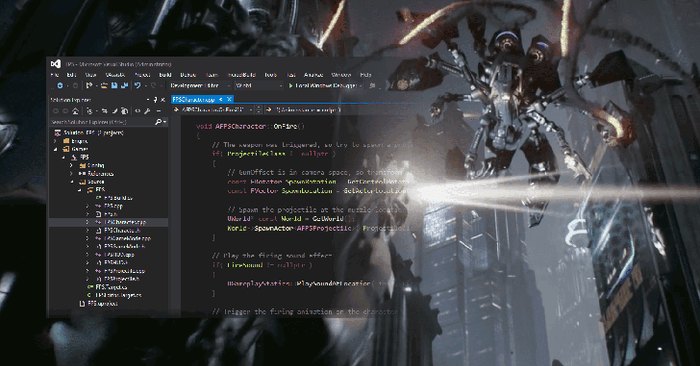The image size is (700, 366).
Task: Click the Search Solution Explorer field
Action: tap(102, 121)
